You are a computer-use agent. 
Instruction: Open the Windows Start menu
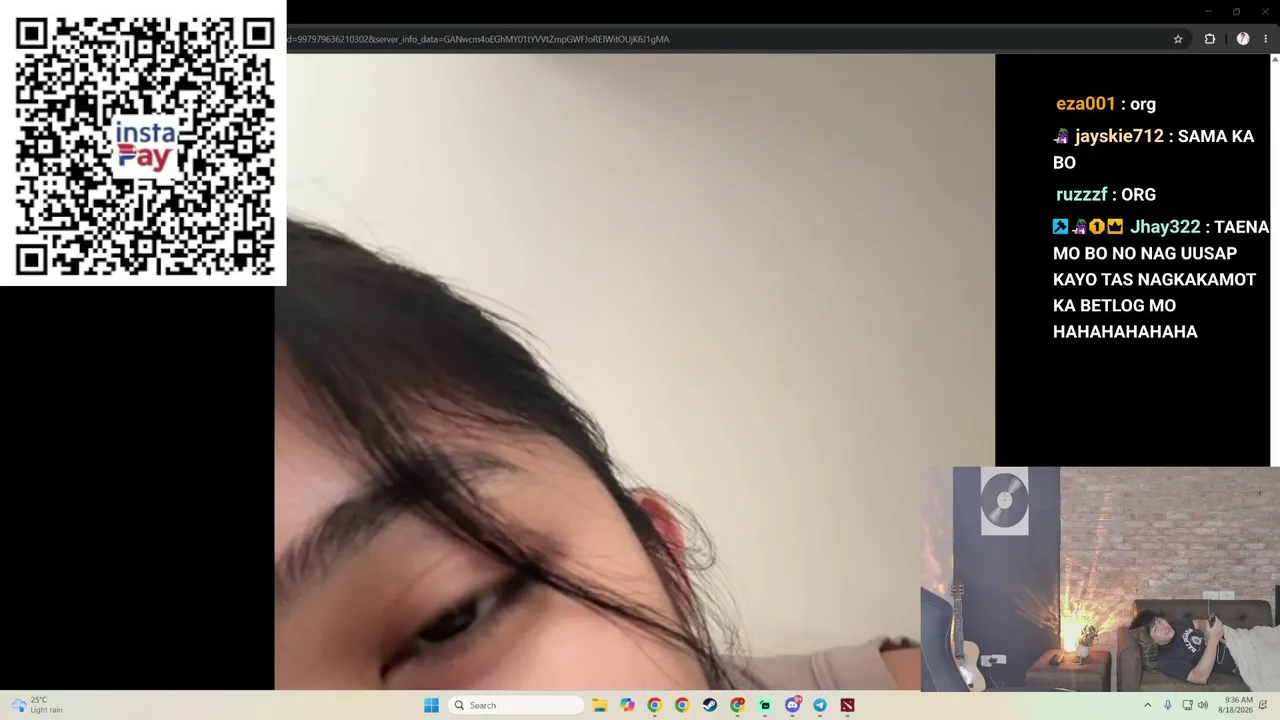(x=431, y=705)
